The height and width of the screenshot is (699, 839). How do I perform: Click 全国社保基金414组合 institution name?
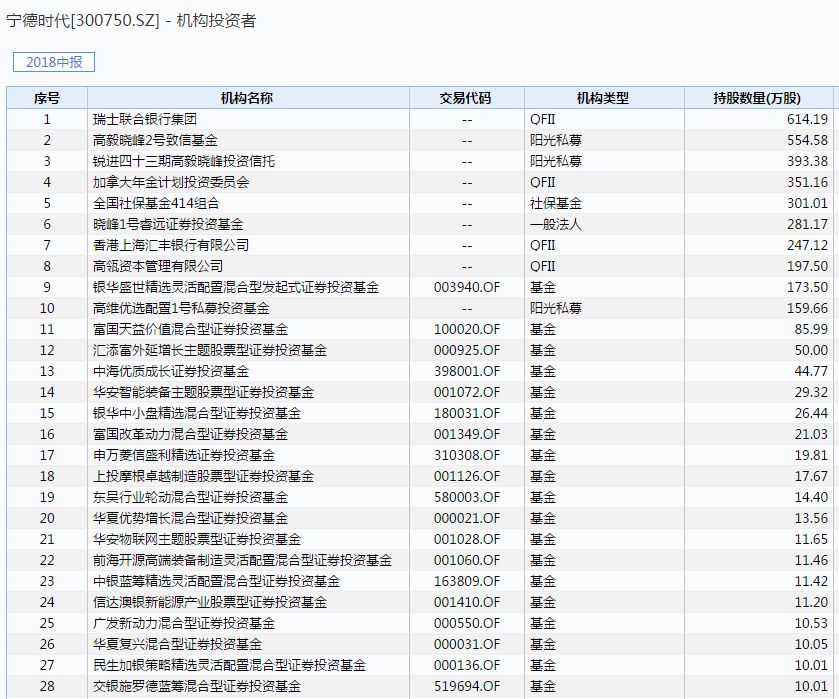pos(155,203)
